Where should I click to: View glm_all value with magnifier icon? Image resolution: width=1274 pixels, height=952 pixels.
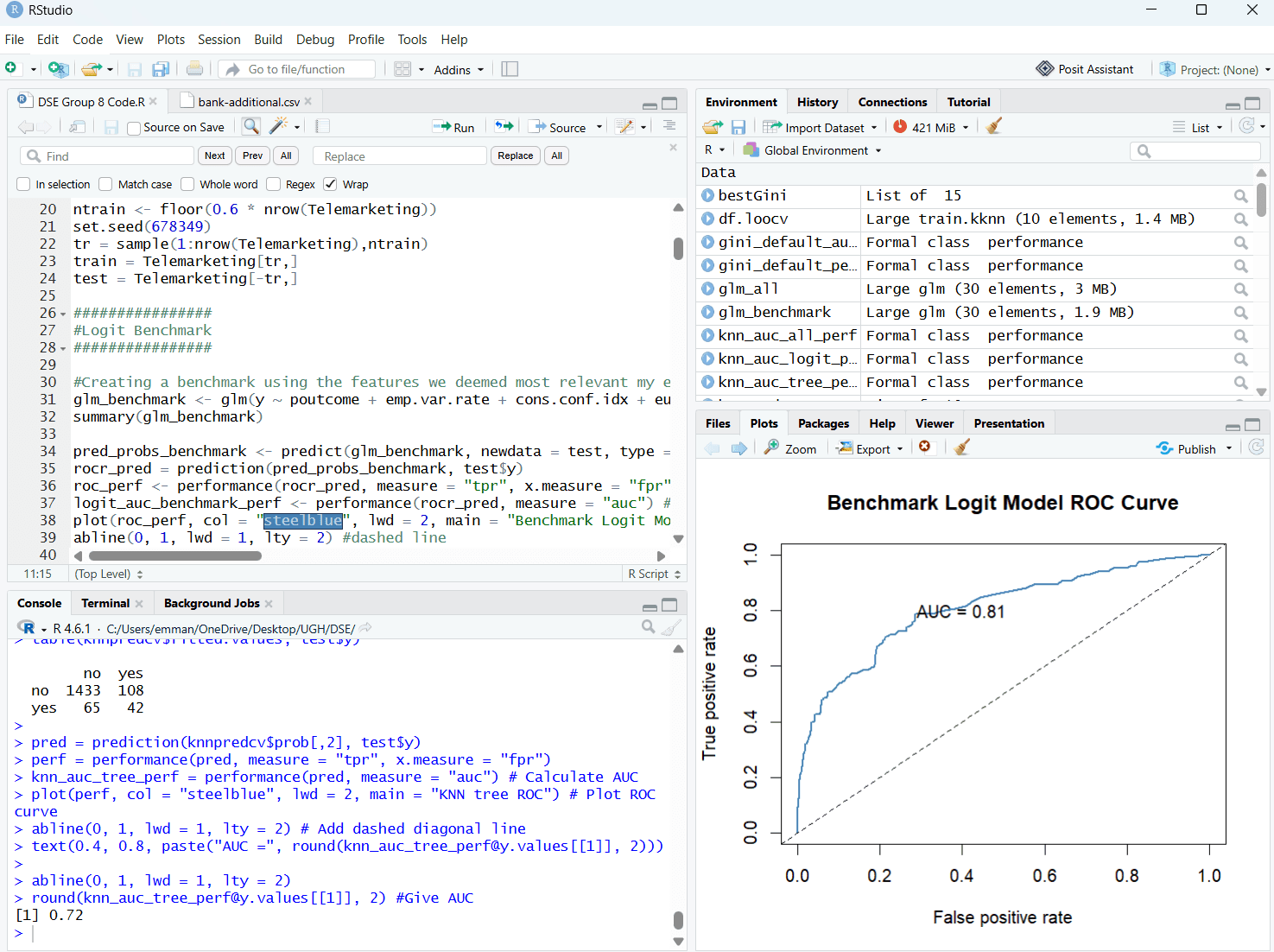[x=1241, y=289]
